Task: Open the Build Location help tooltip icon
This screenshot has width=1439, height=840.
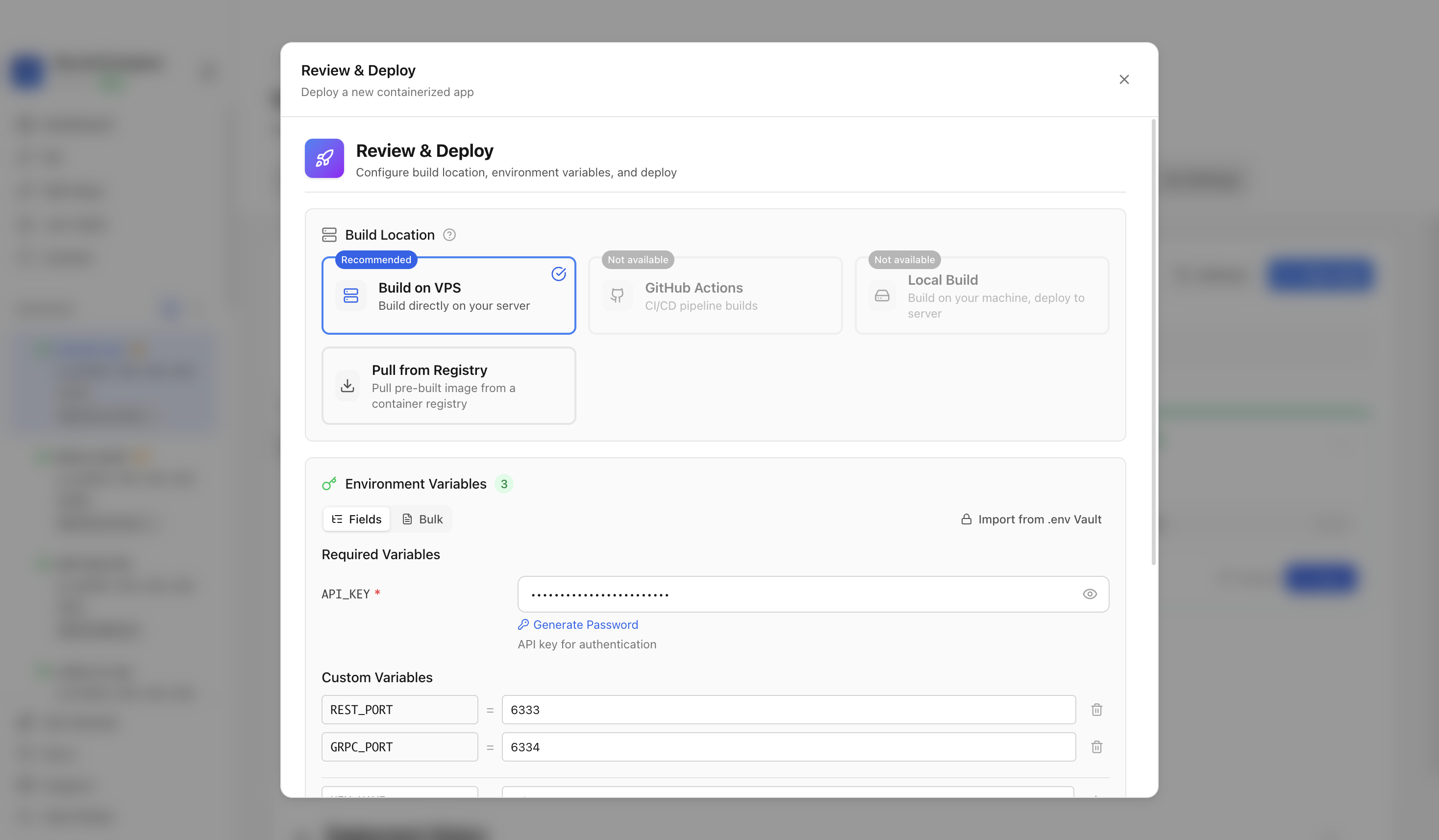Action: pyautogui.click(x=449, y=235)
